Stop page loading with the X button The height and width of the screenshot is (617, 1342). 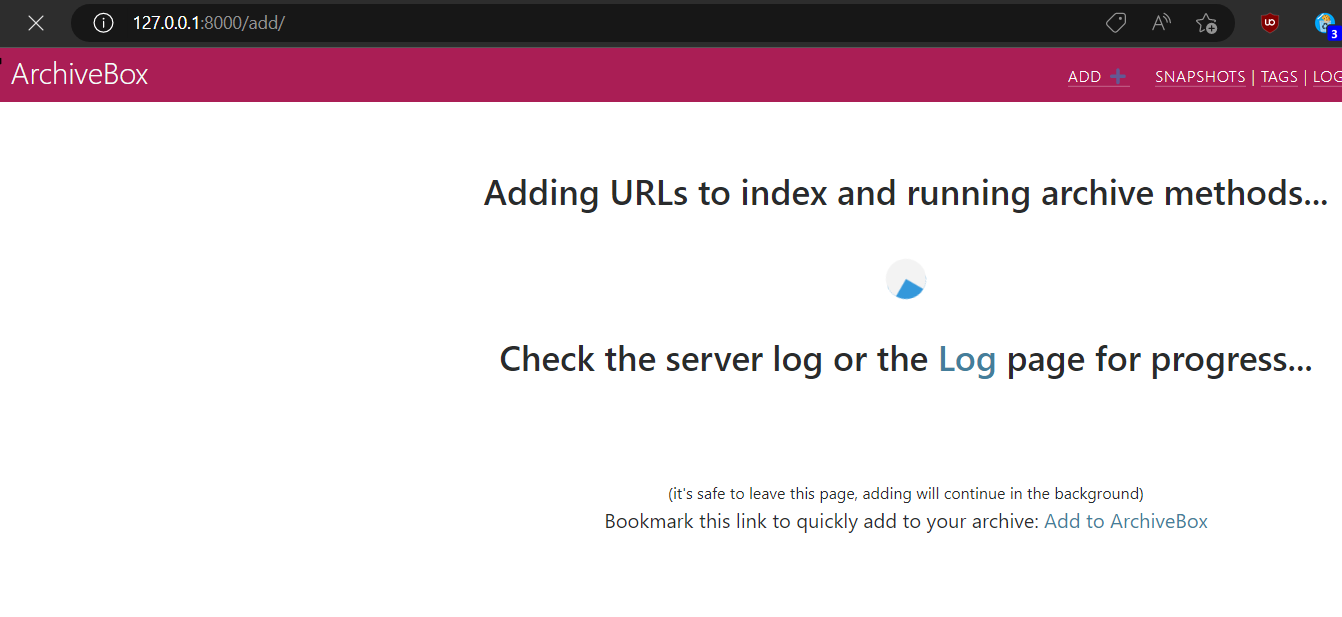point(36,23)
